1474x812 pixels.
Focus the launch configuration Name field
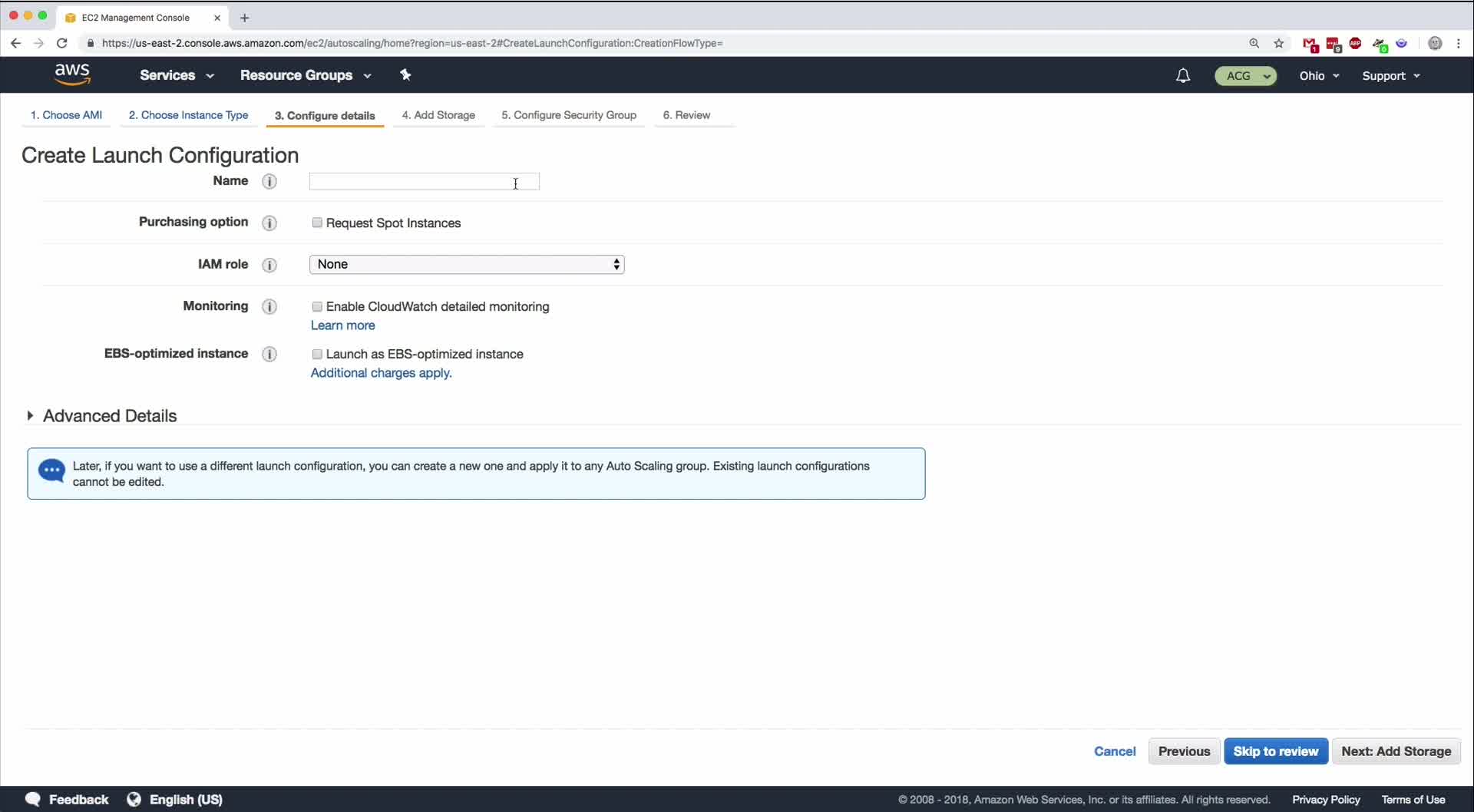click(424, 181)
